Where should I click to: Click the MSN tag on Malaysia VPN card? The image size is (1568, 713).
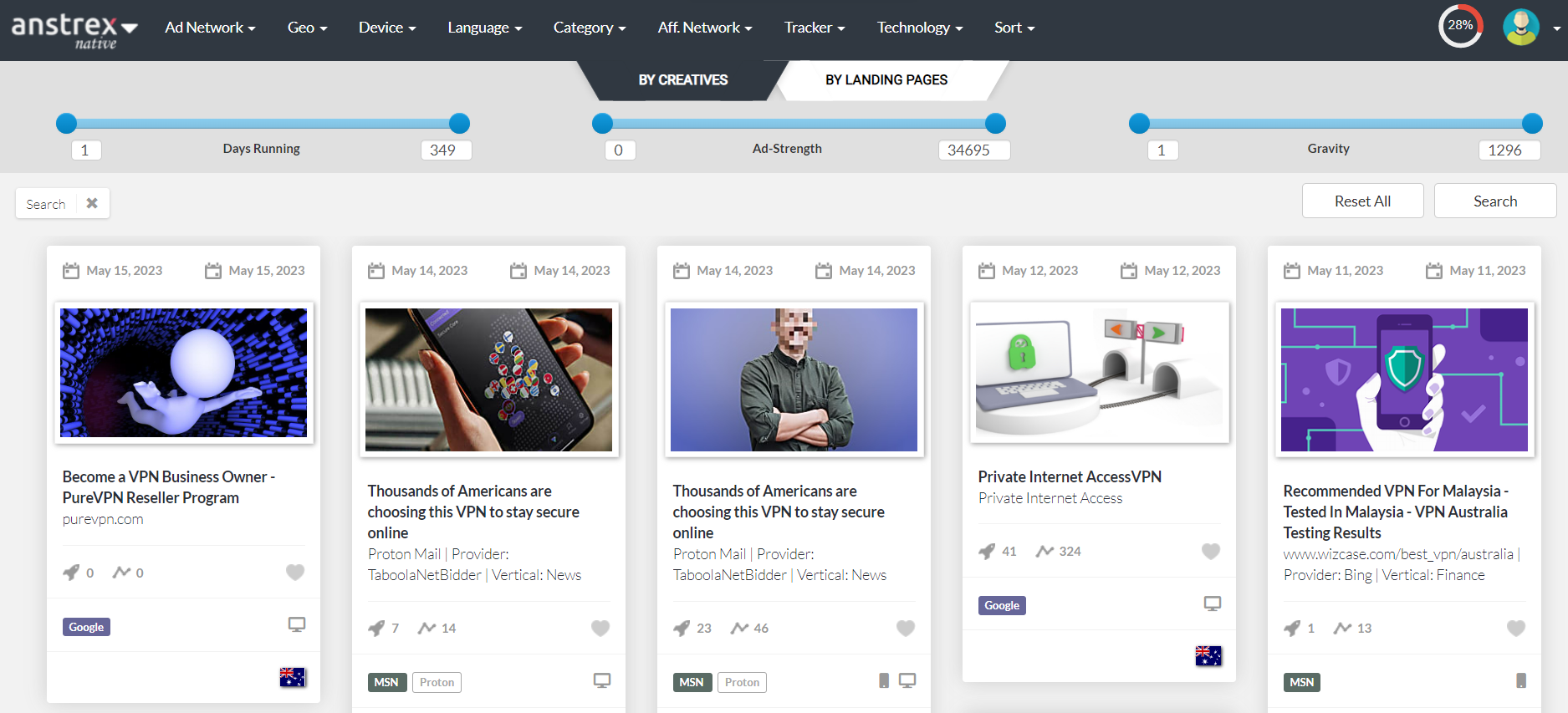click(x=1302, y=682)
